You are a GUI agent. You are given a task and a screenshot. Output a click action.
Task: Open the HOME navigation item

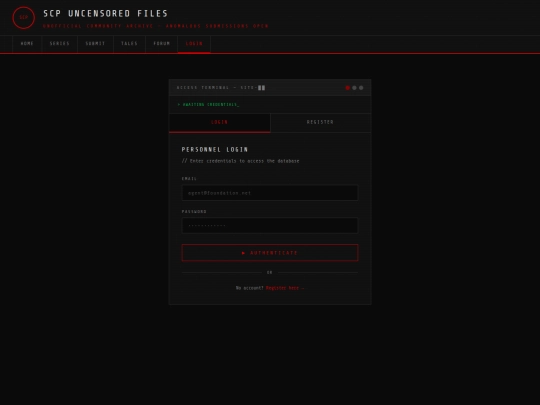tap(27, 44)
